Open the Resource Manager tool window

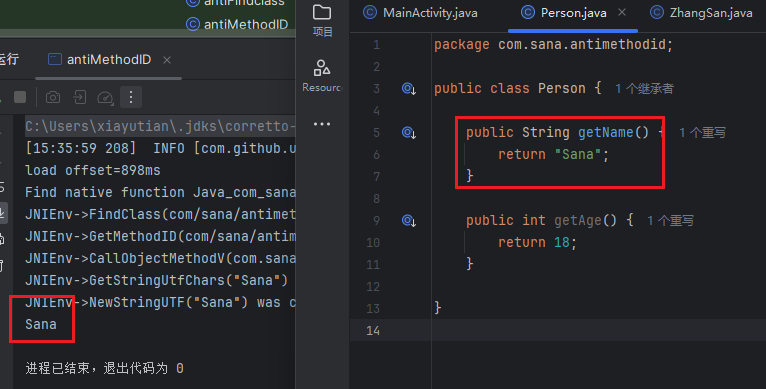322,75
